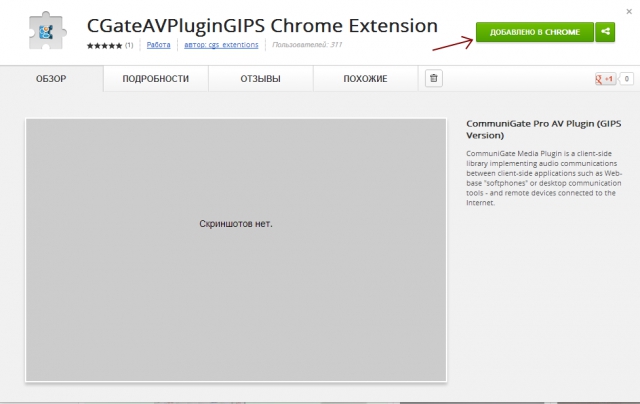Click the Пользователей: 311 text
Screen dimensions: 640x404
307,45
